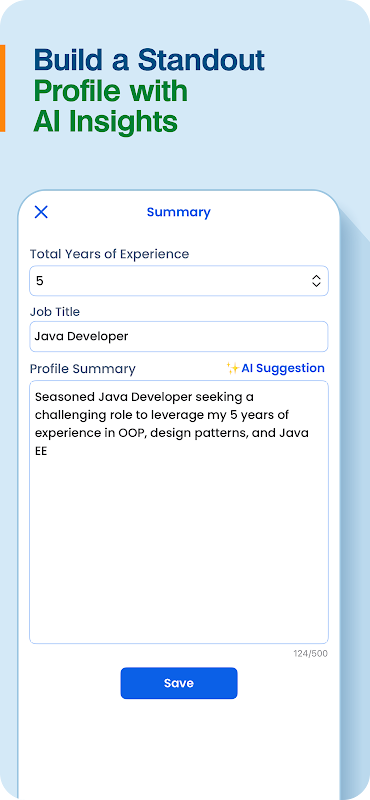Select the value 5 in experience field
Screen dimensions: 370x800
click(40, 281)
